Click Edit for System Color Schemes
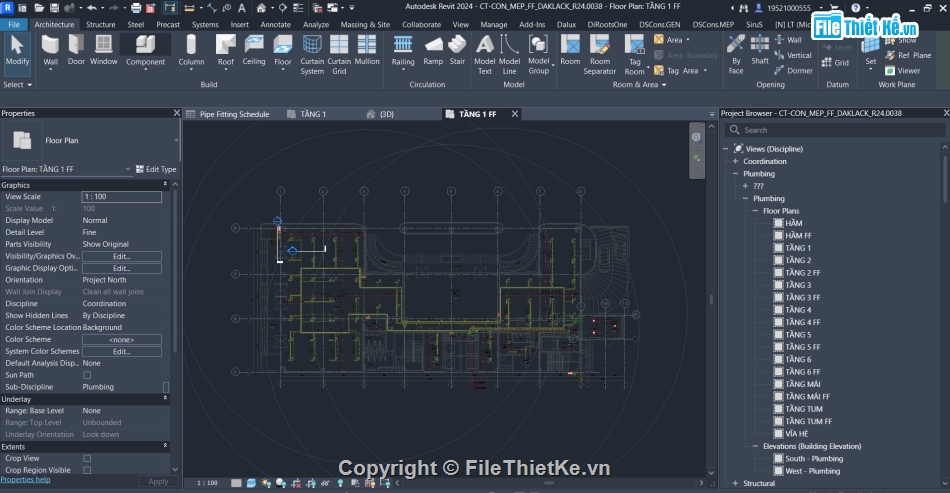 [x=122, y=351]
